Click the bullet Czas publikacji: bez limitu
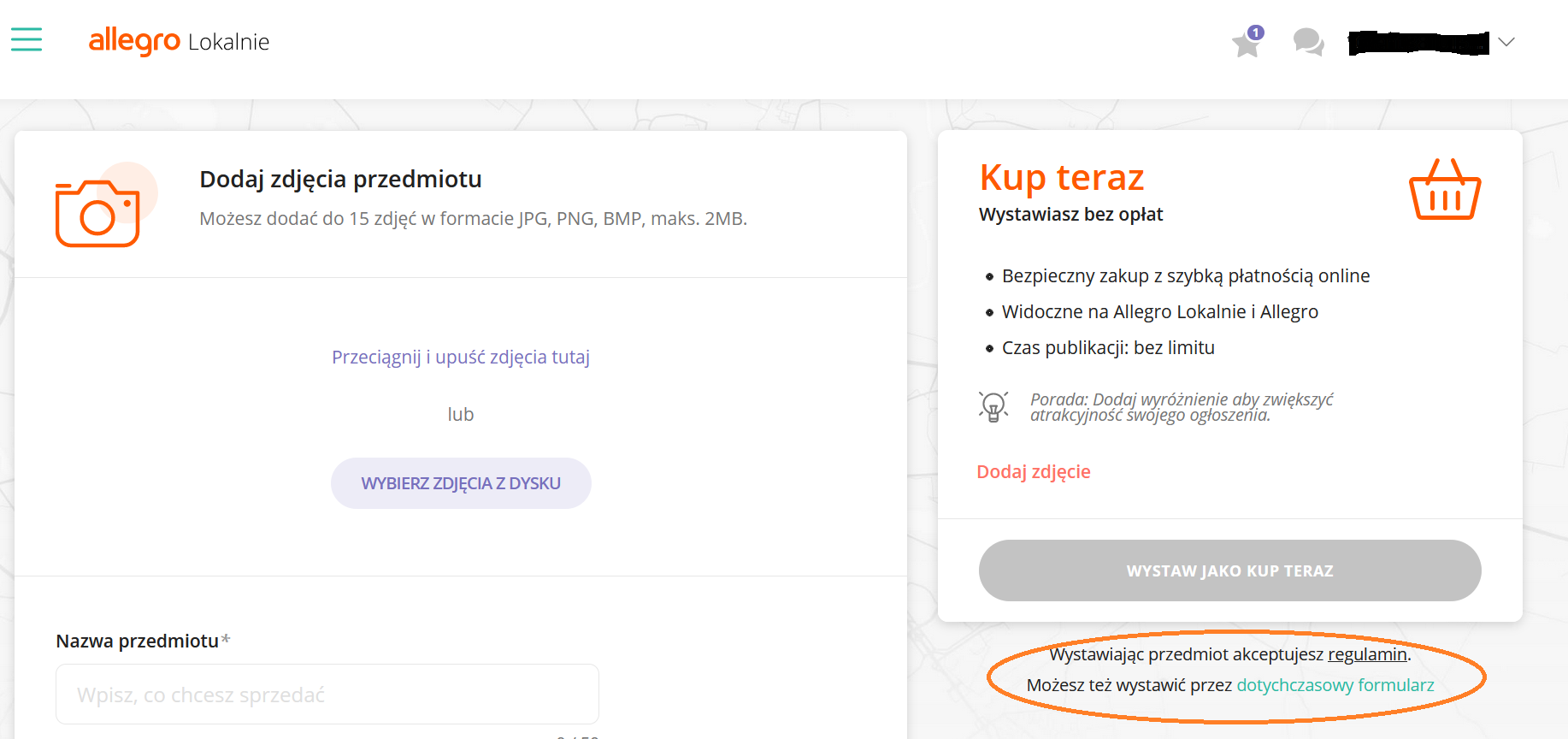The image size is (1568, 739). [x=1108, y=347]
